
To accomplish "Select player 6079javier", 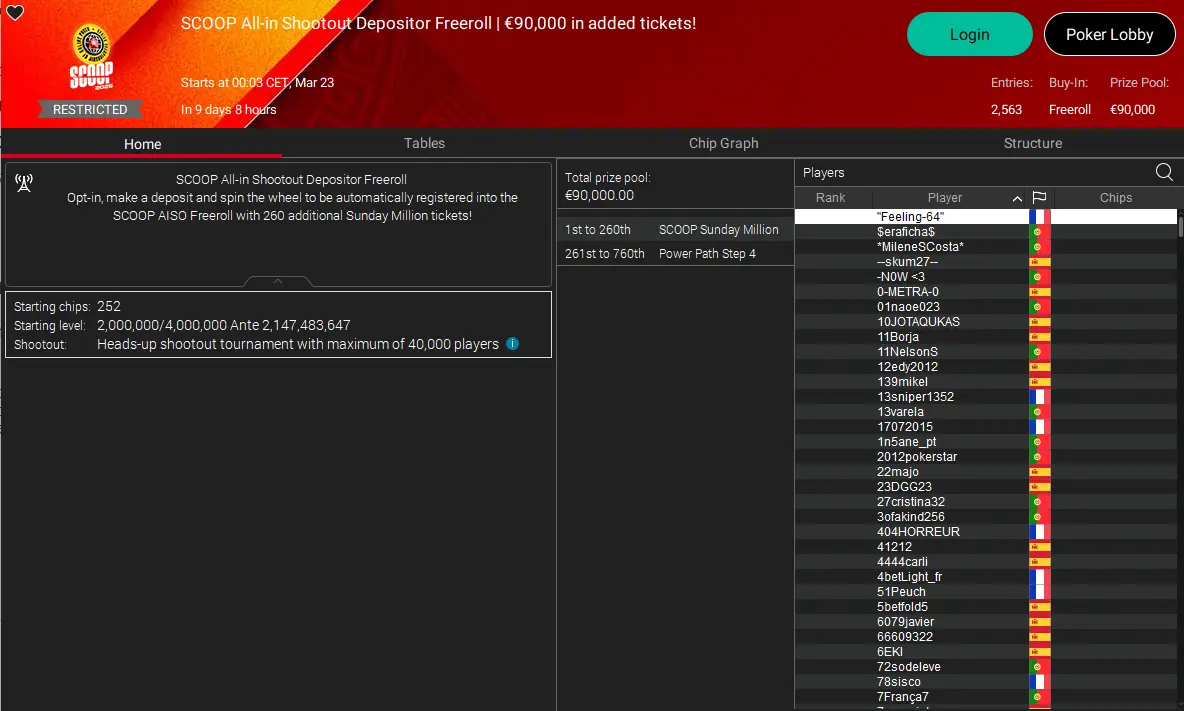I will coord(985,621).
